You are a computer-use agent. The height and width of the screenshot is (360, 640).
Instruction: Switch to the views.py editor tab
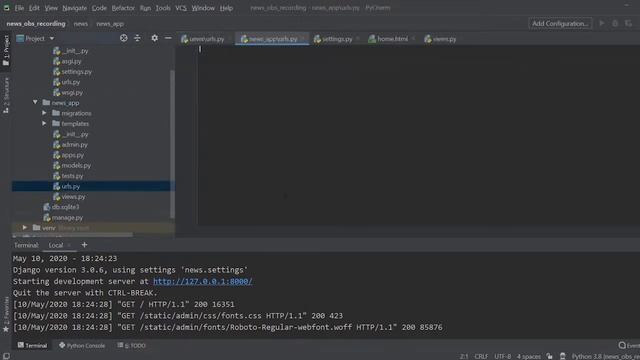440,39
